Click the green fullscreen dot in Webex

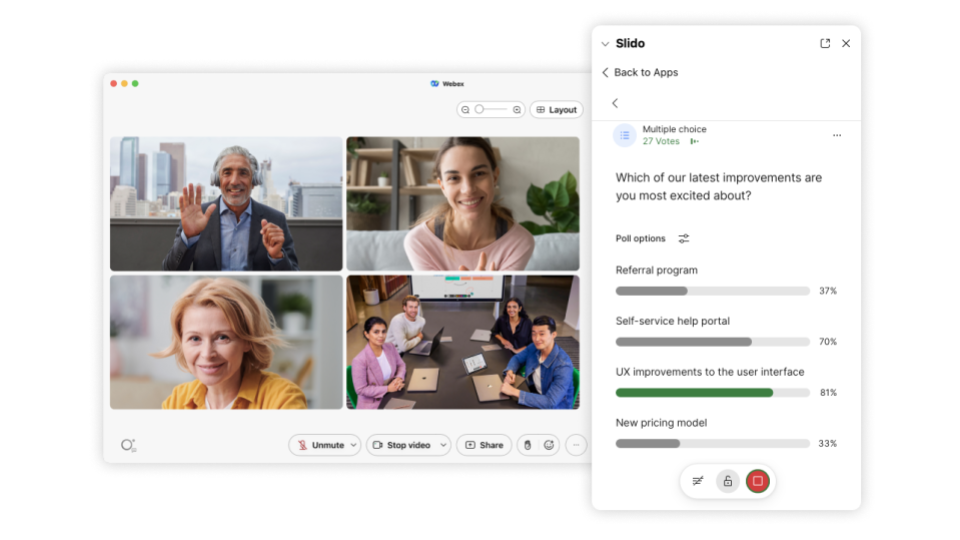tap(135, 83)
